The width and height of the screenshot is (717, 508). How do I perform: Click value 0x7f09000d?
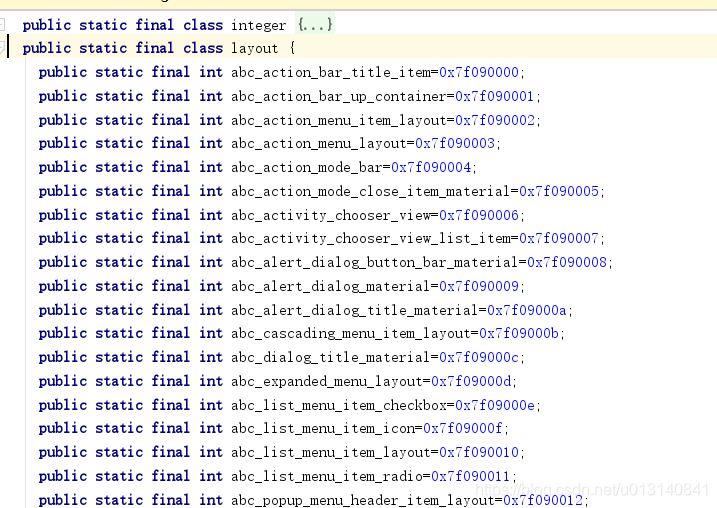coord(471,381)
